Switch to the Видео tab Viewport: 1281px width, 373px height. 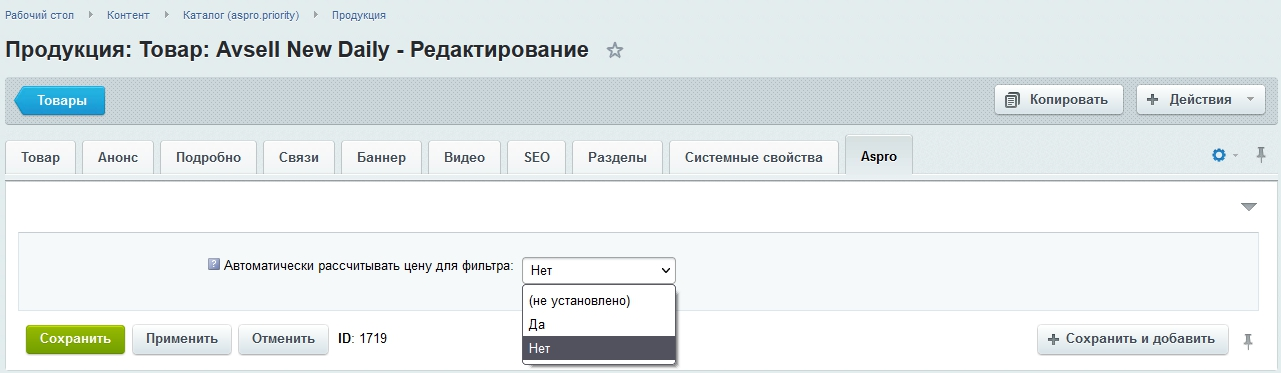[465, 158]
